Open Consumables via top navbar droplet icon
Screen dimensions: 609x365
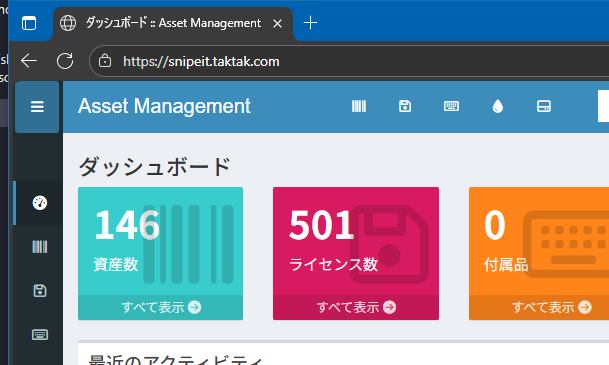498,106
